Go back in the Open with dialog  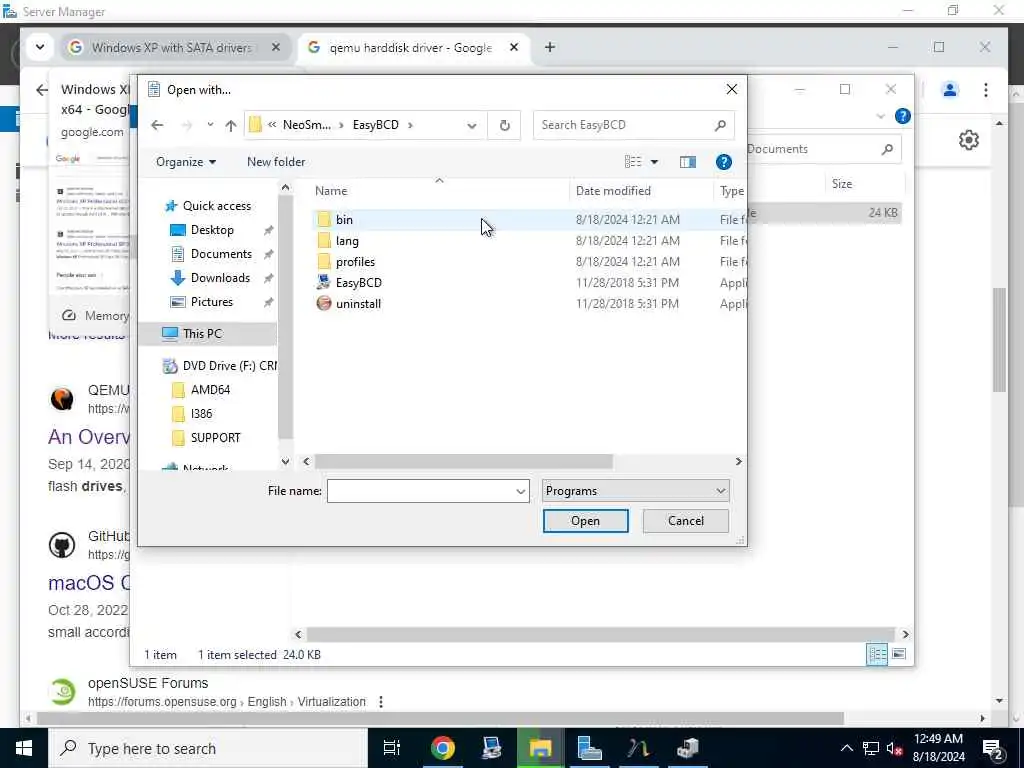click(157, 125)
